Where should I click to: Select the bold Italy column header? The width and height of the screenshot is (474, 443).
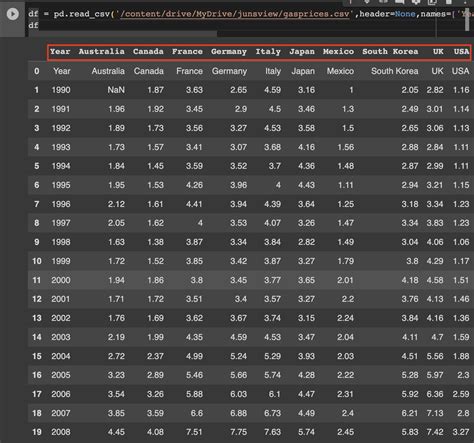point(268,52)
